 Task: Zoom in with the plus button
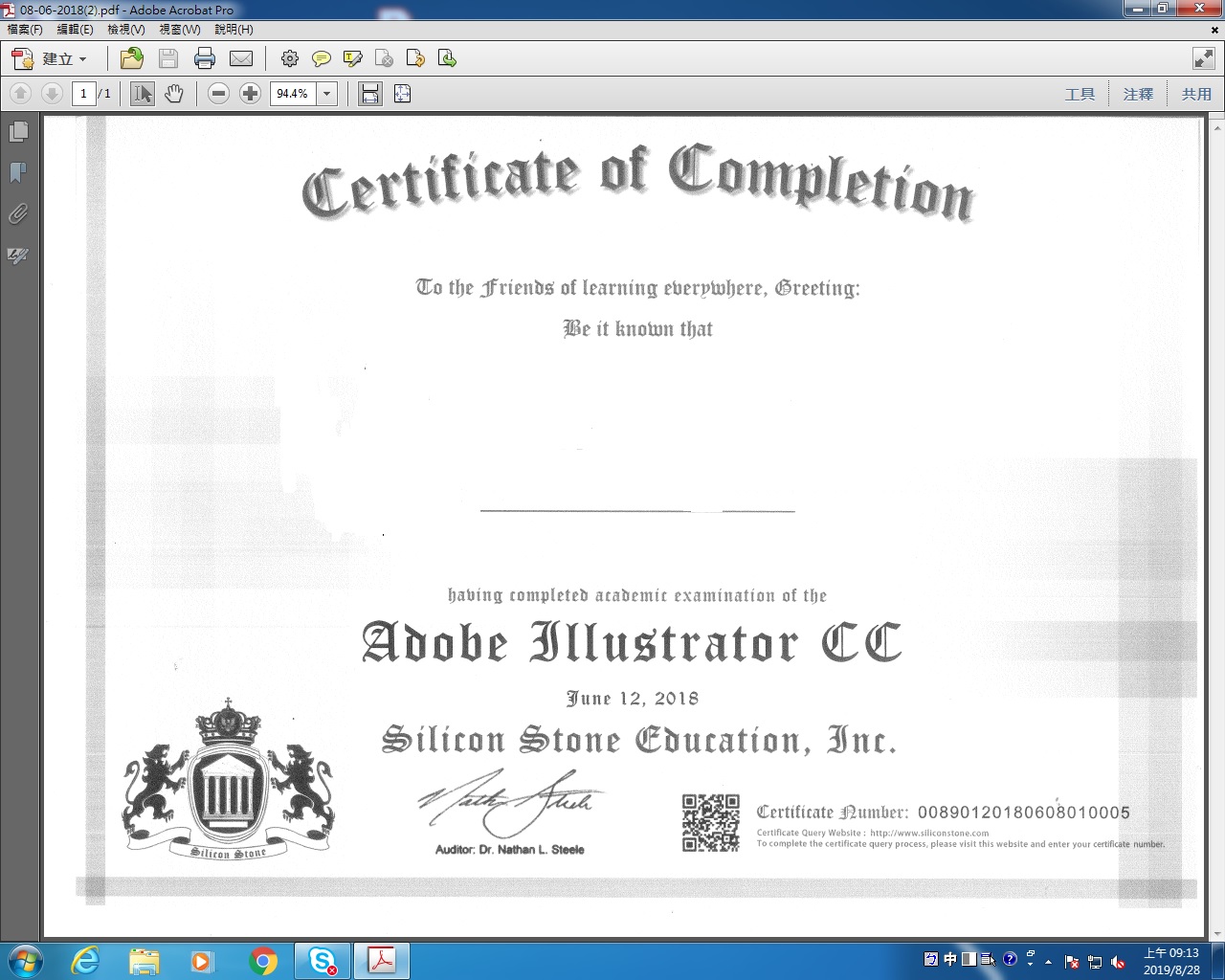pyautogui.click(x=250, y=94)
